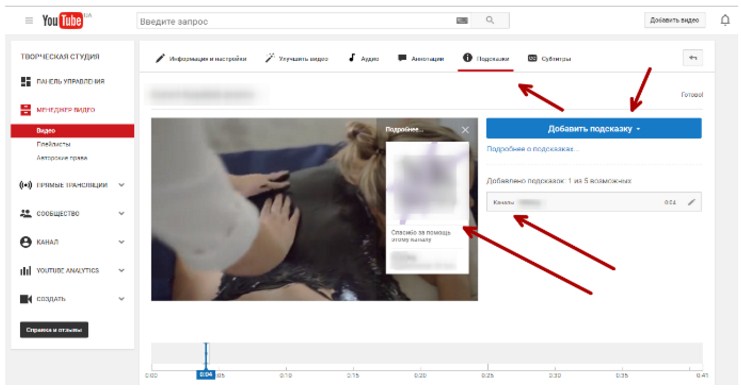Switch to Subtitles tab
This screenshot has width=741, height=390.
point(549,59)
